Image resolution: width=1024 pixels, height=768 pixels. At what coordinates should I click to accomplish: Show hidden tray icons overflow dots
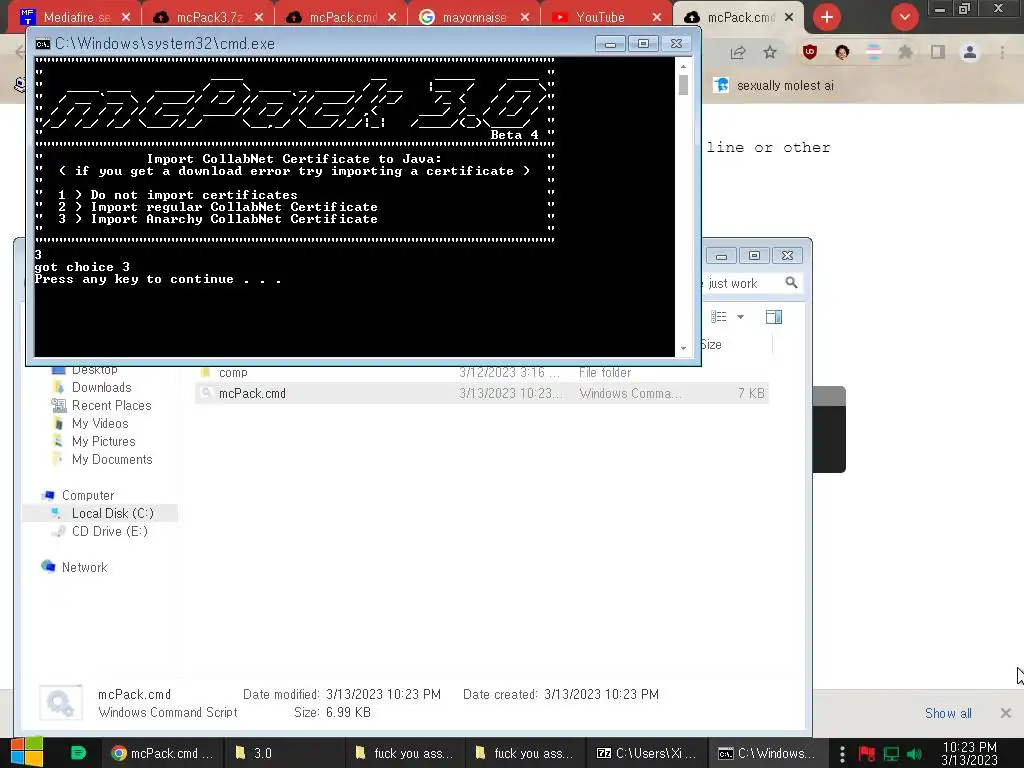[842, 754]
